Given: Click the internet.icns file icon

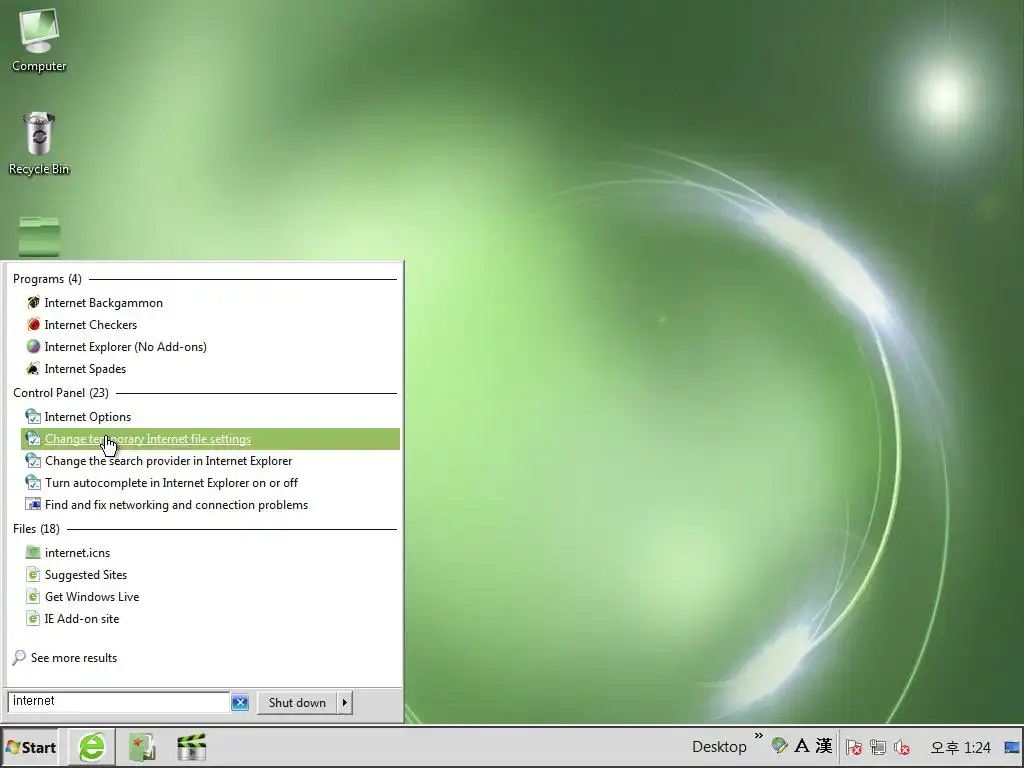Looking at the screenshot, I should point(33,552).
